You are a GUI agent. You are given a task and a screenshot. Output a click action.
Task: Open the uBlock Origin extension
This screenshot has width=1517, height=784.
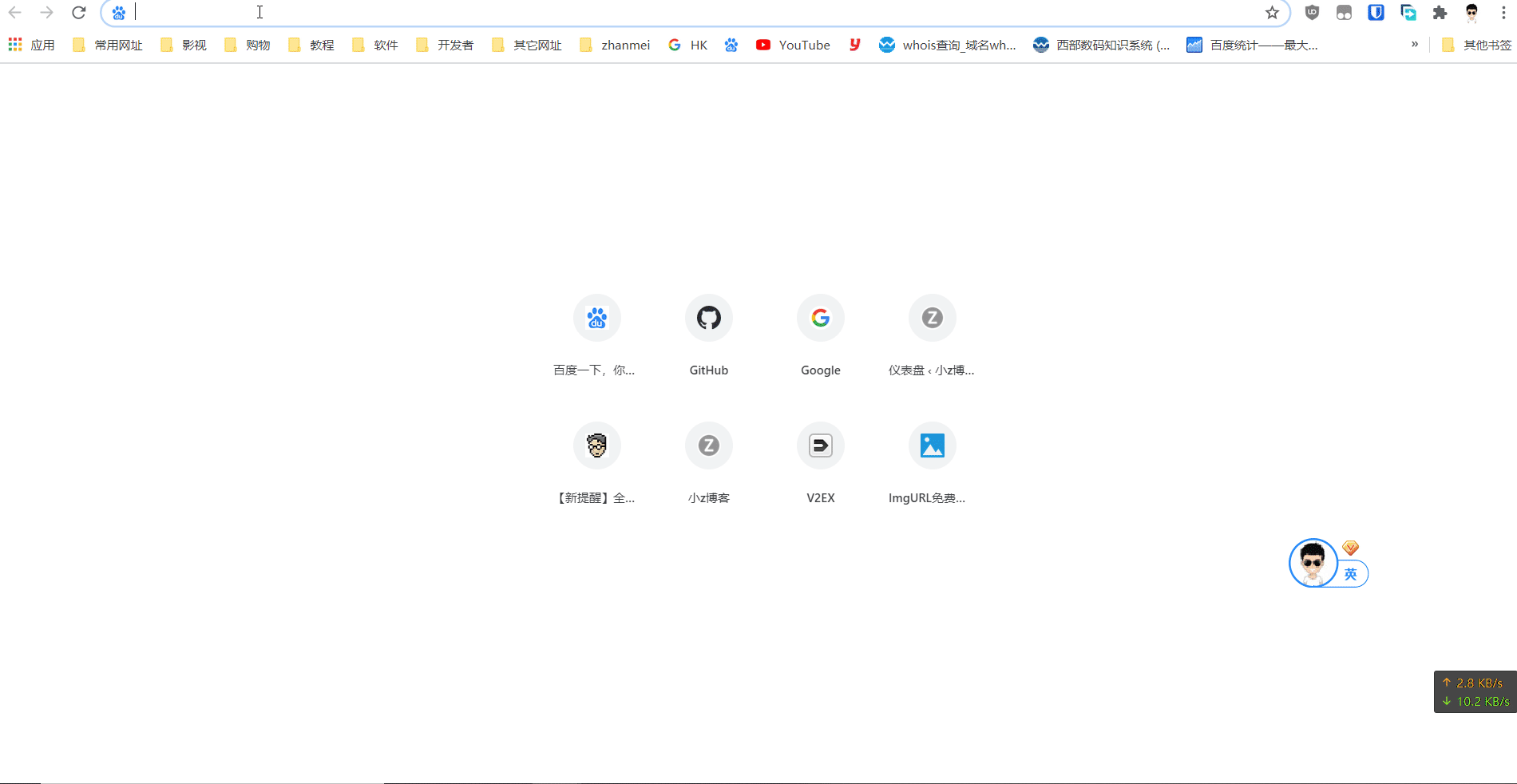1313,13
